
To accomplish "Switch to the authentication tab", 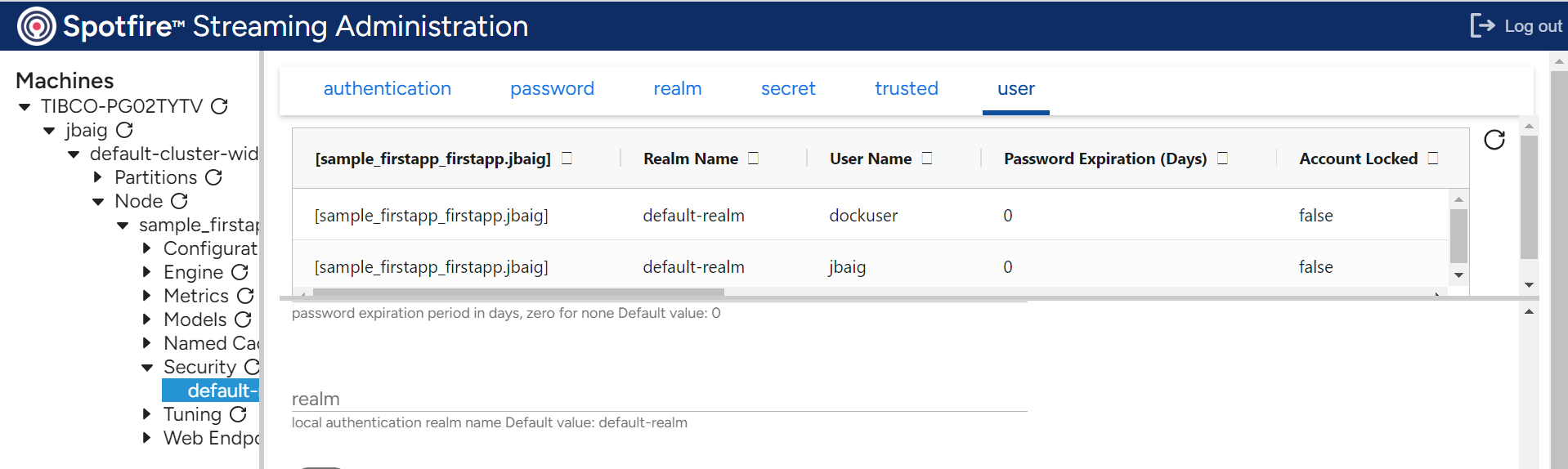I will pyautogui.click(x=387, y=88).
